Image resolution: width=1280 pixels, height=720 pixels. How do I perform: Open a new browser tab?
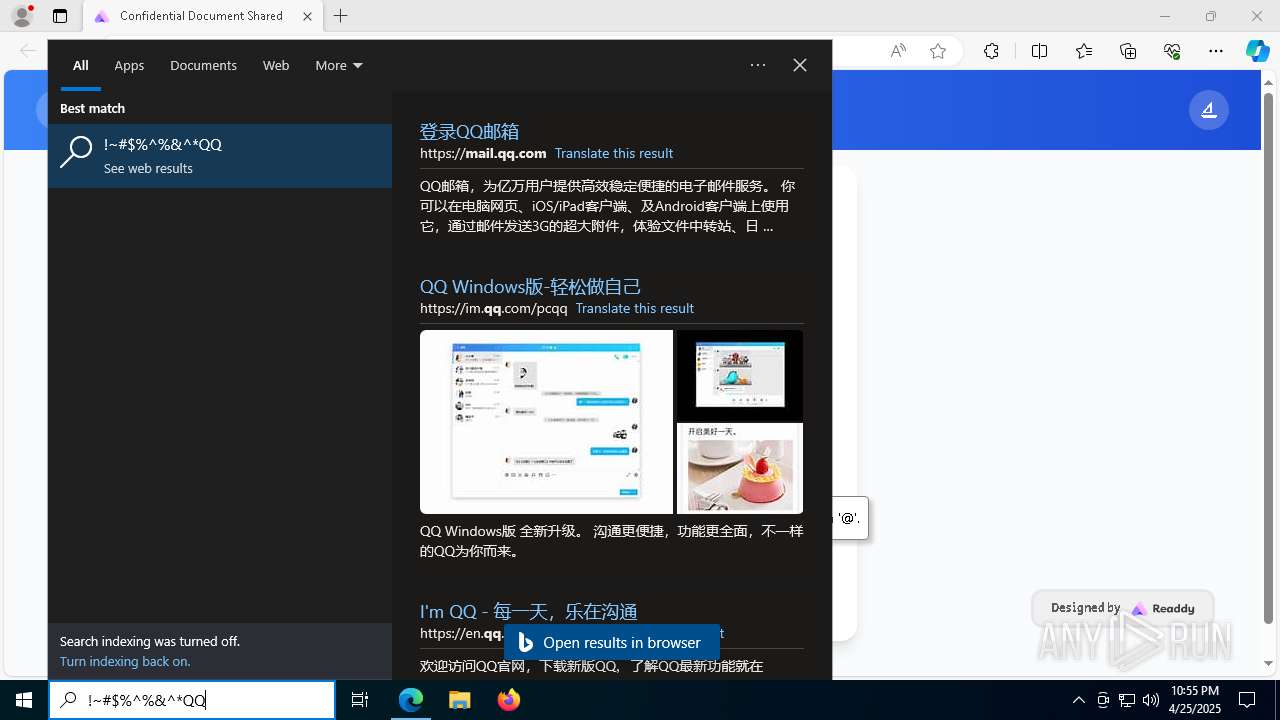(341, 16)
